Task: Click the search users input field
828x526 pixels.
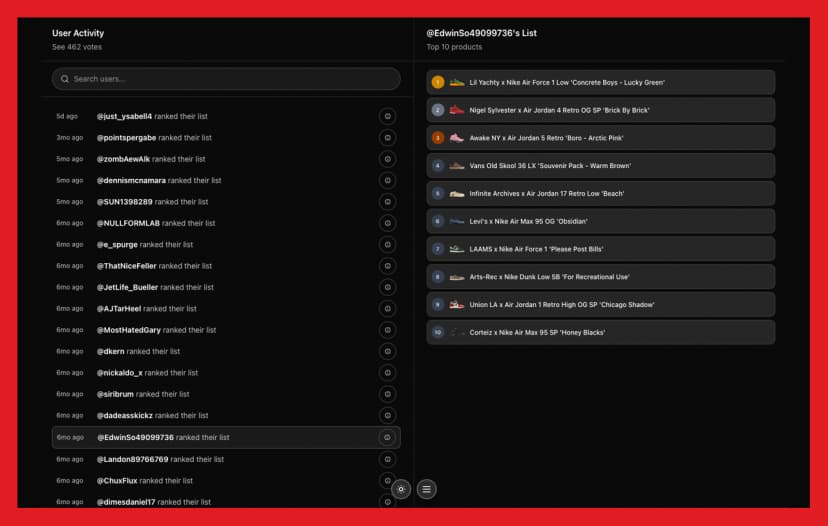Action: (226, 79)
